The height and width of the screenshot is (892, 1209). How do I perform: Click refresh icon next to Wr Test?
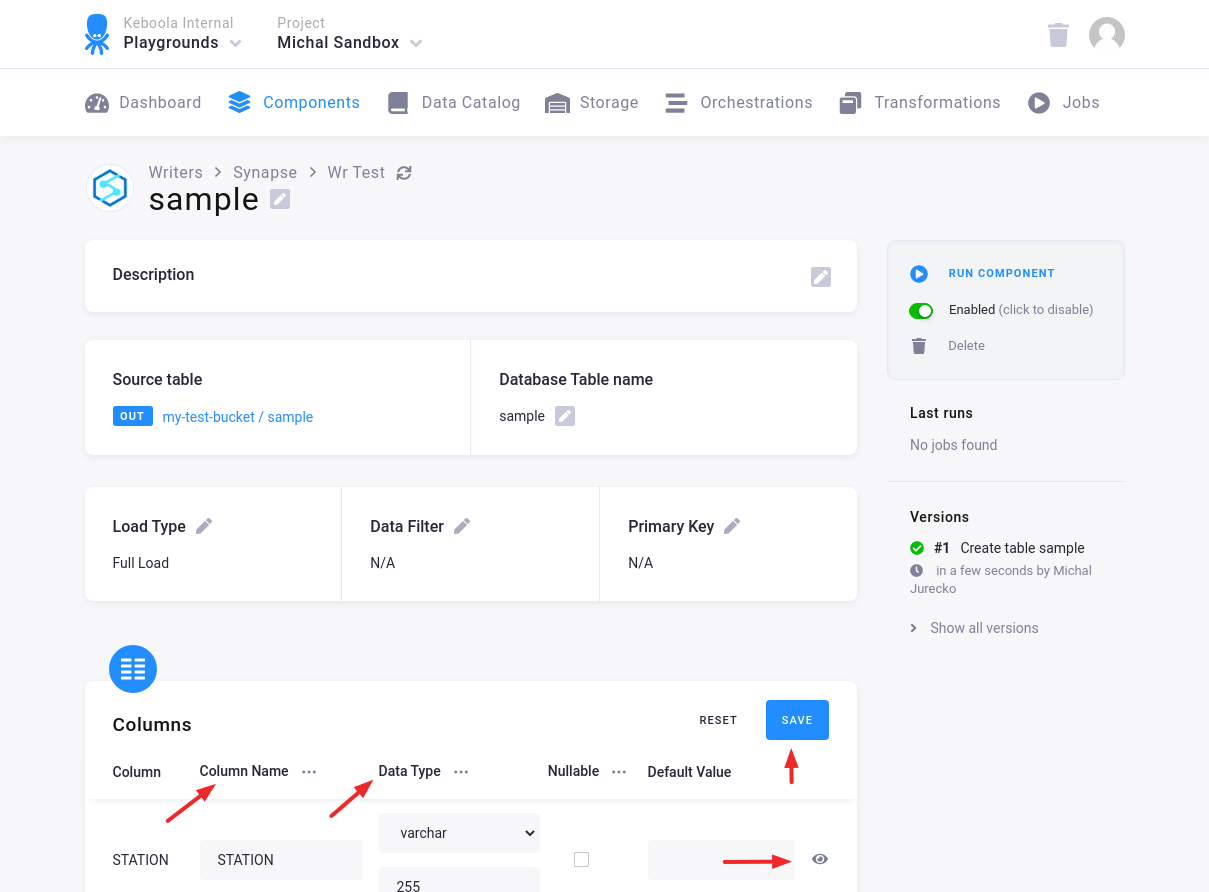tap(404, 173)
